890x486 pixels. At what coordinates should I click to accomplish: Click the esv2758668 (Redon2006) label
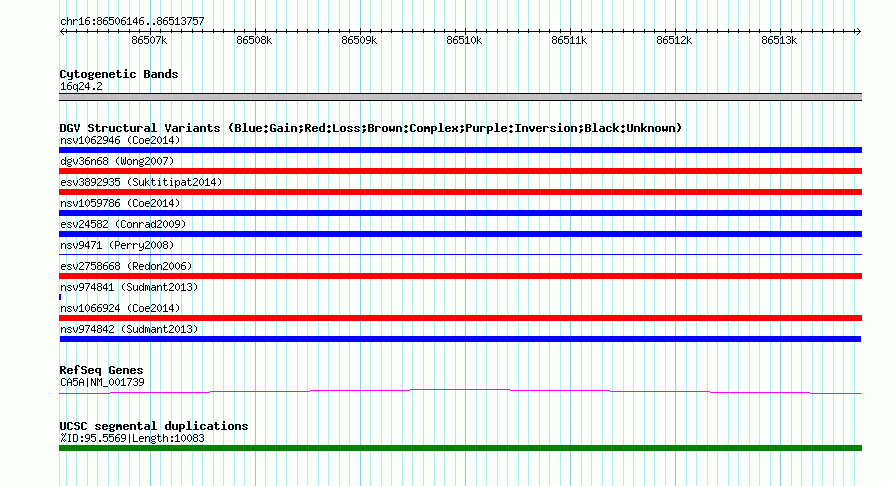126,266
